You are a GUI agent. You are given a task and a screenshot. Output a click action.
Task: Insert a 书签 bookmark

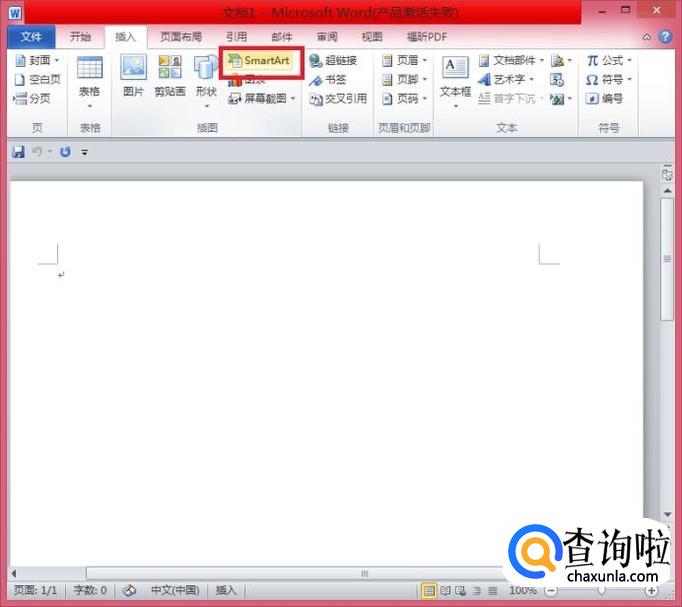coord(328,80)
